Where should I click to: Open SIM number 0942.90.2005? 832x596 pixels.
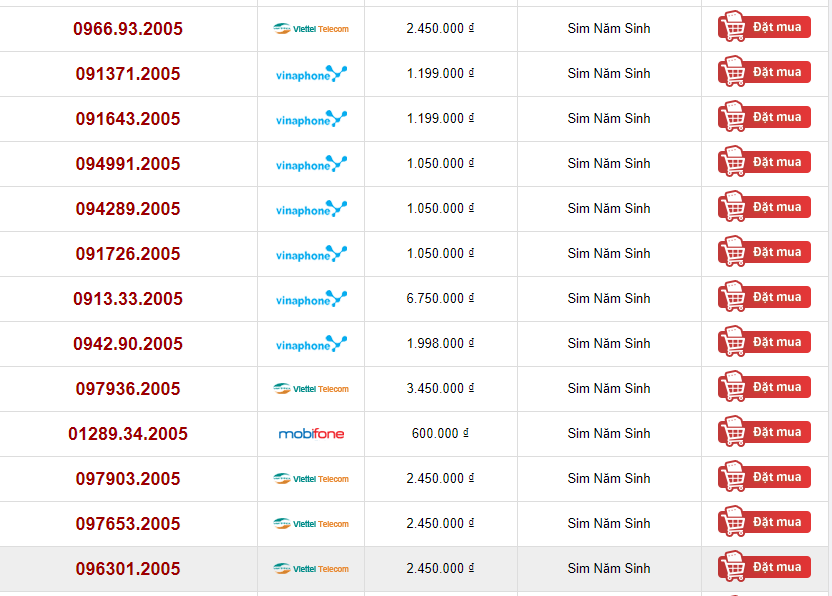coord(128,344)
